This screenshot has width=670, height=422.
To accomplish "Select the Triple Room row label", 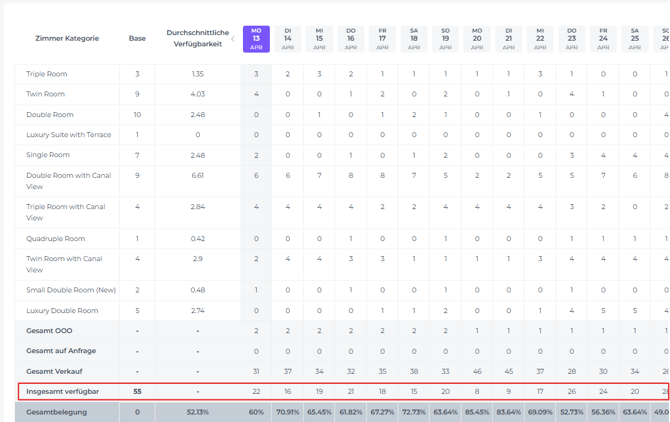I will 47,74.
